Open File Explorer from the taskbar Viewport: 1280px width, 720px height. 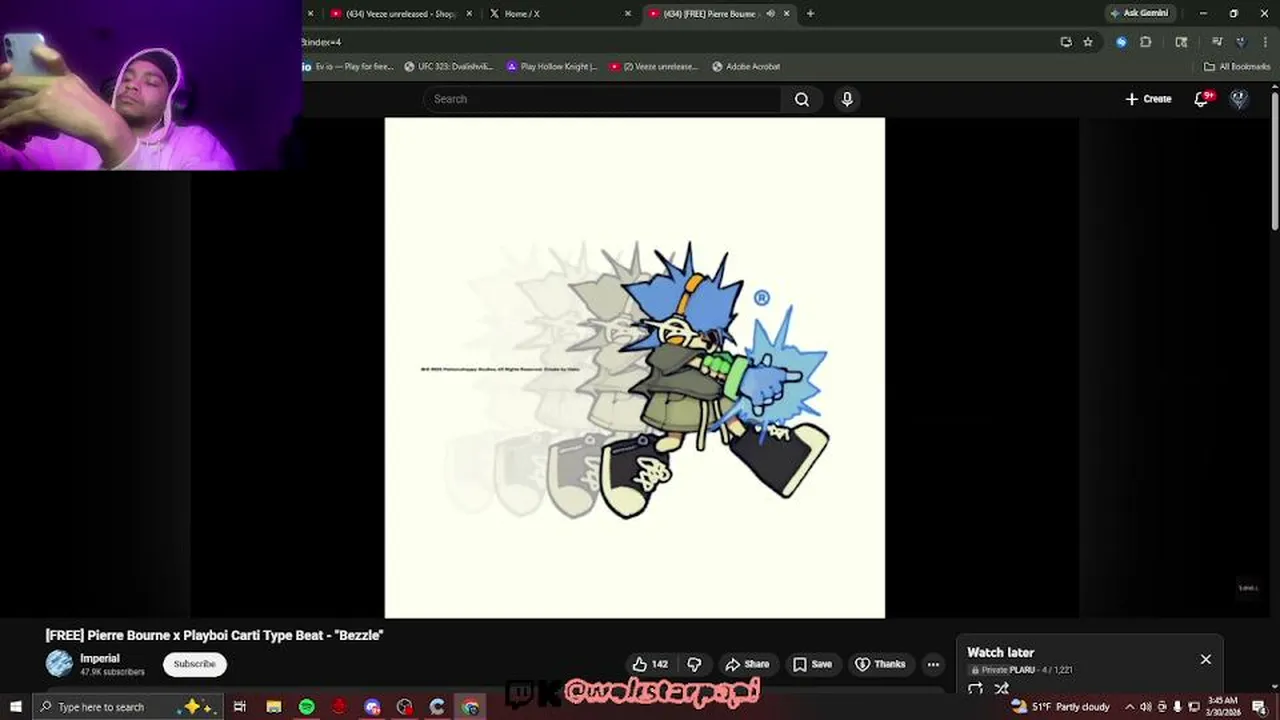tap(274, 707)
